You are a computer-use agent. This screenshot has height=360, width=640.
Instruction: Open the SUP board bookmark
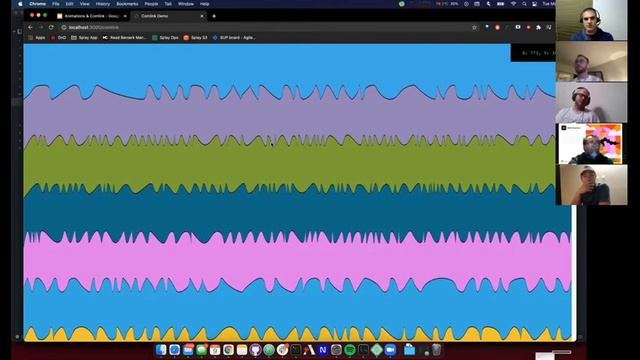(x=234, y=38)
